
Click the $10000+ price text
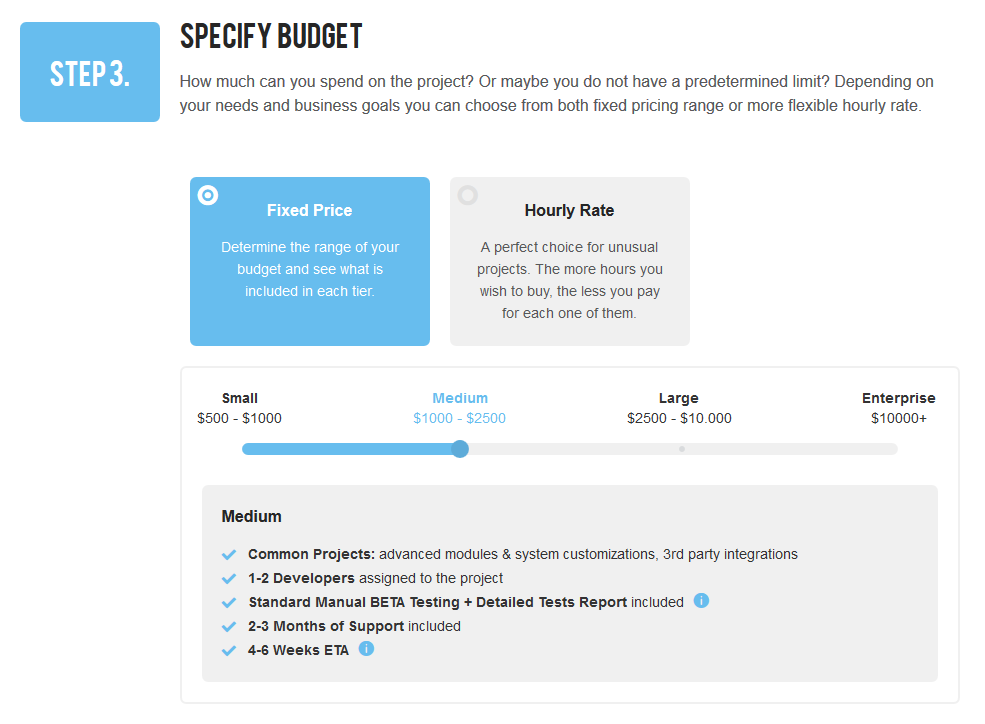tap(898, 418)
